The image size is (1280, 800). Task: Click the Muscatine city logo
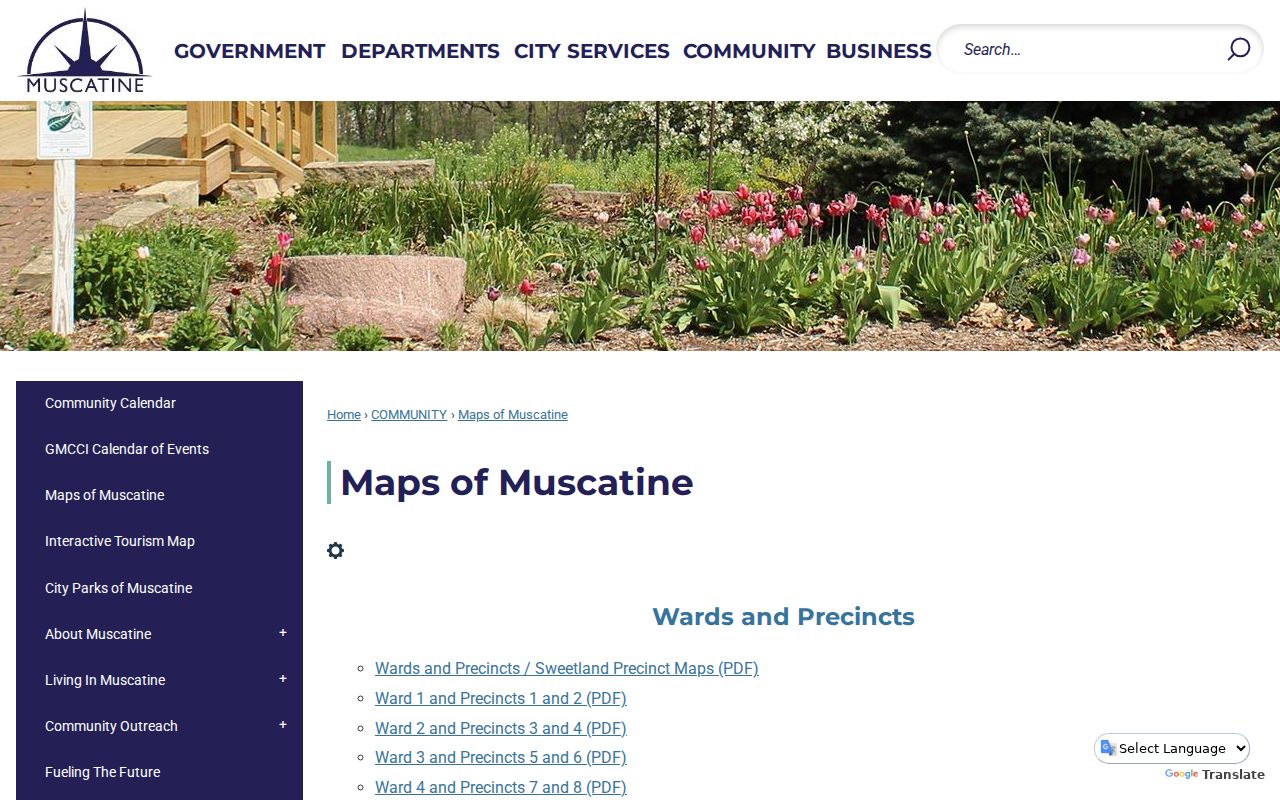pyautogui.click(x=85, y=51)
